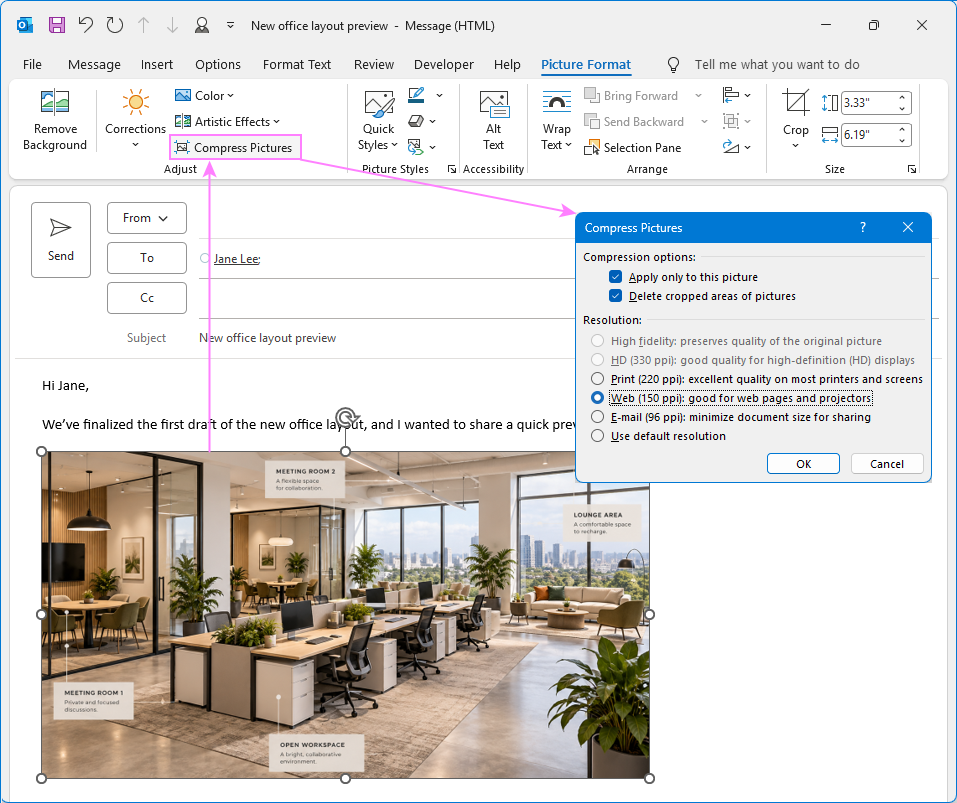The height and width of the screenshot is (803, 957).
Task: Click the Crop tool icon
Action: point(796,103)
